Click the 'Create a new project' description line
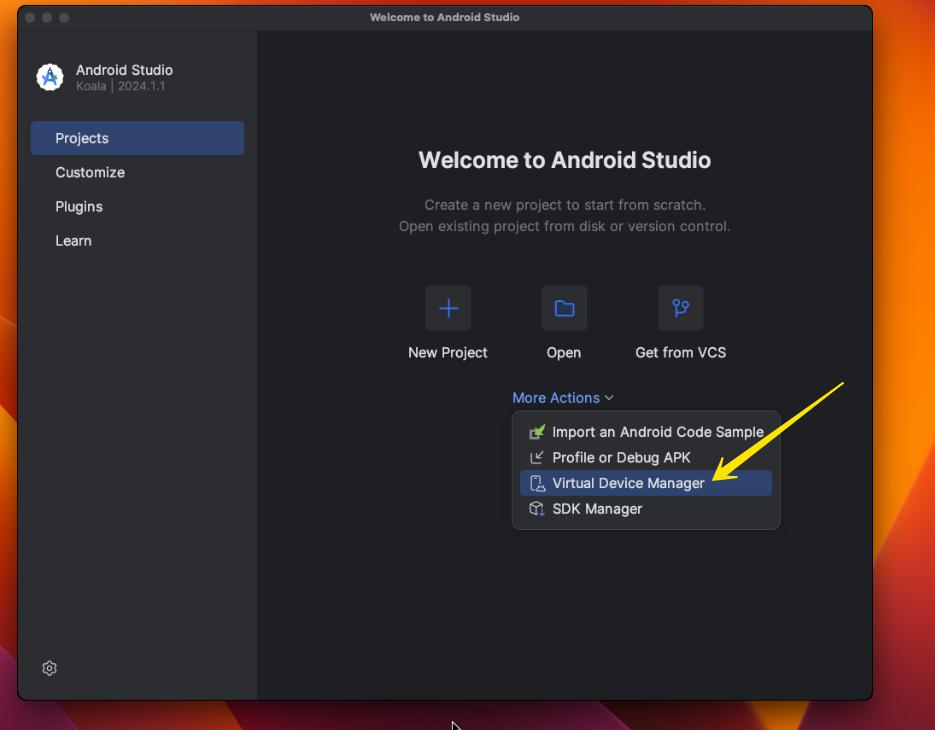This screenshot has width=935, height=730. (x=565, y=205)
